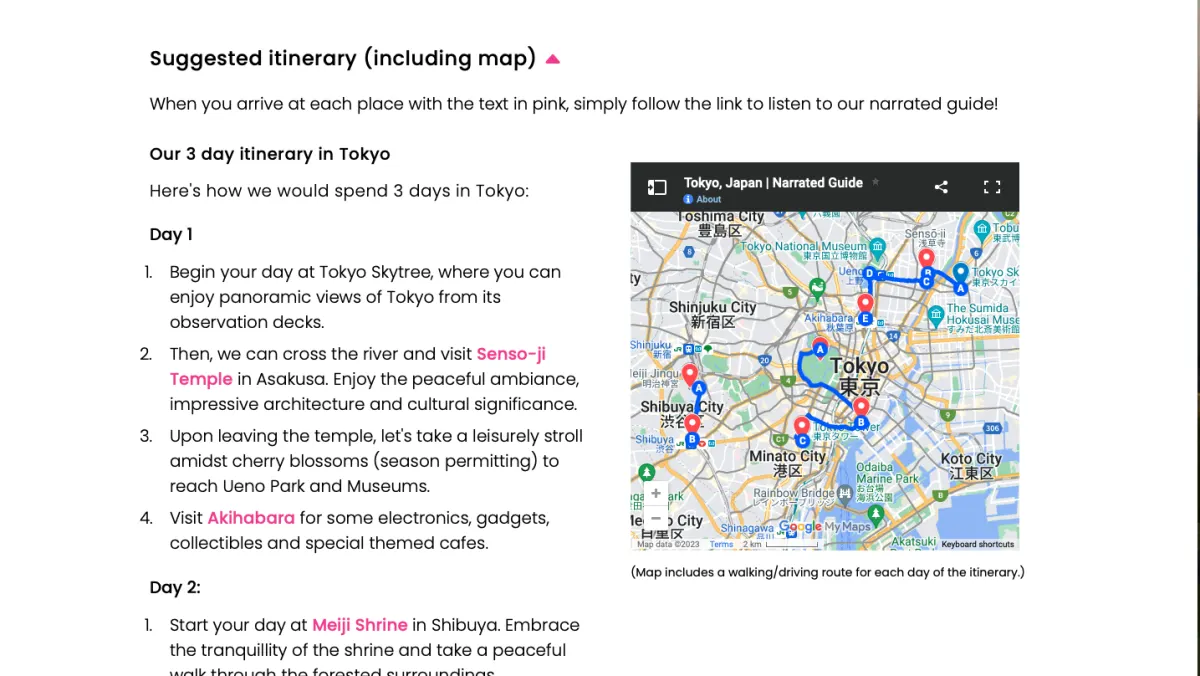
Task: Select the red Akihabara pin
Action: 865,302
